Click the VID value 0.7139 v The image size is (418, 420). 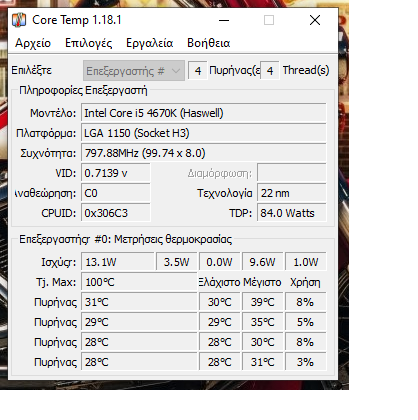[116, 173]
